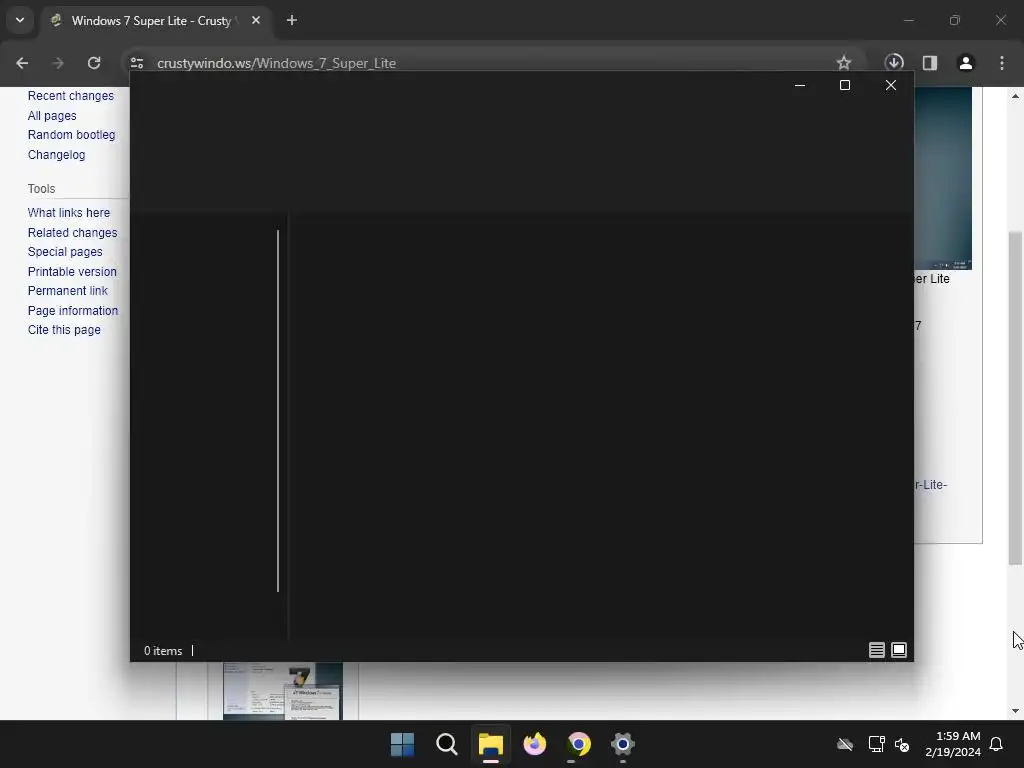Bookmark this page with the star icon
The width and height of the screenshot is (1024, 768).
pyautogui.click(x=844, y=63)
